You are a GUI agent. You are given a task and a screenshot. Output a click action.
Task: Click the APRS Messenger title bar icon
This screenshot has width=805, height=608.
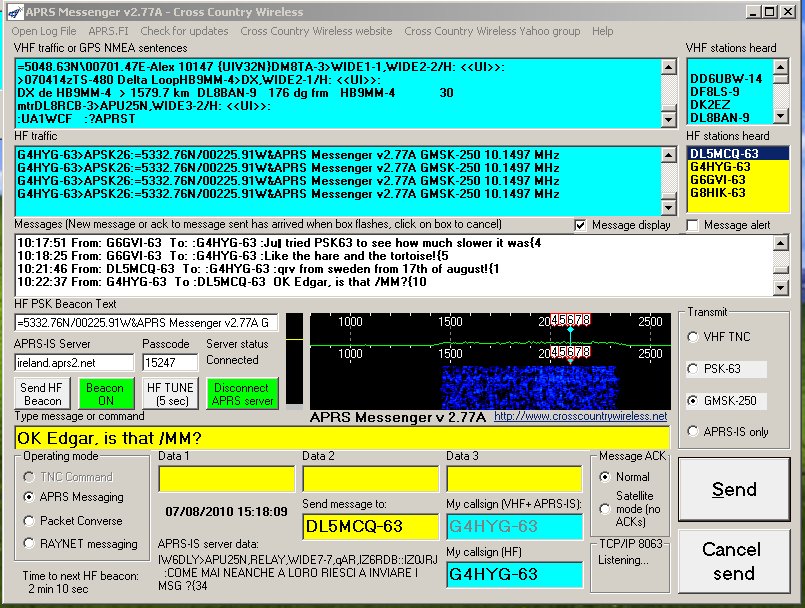15,11
